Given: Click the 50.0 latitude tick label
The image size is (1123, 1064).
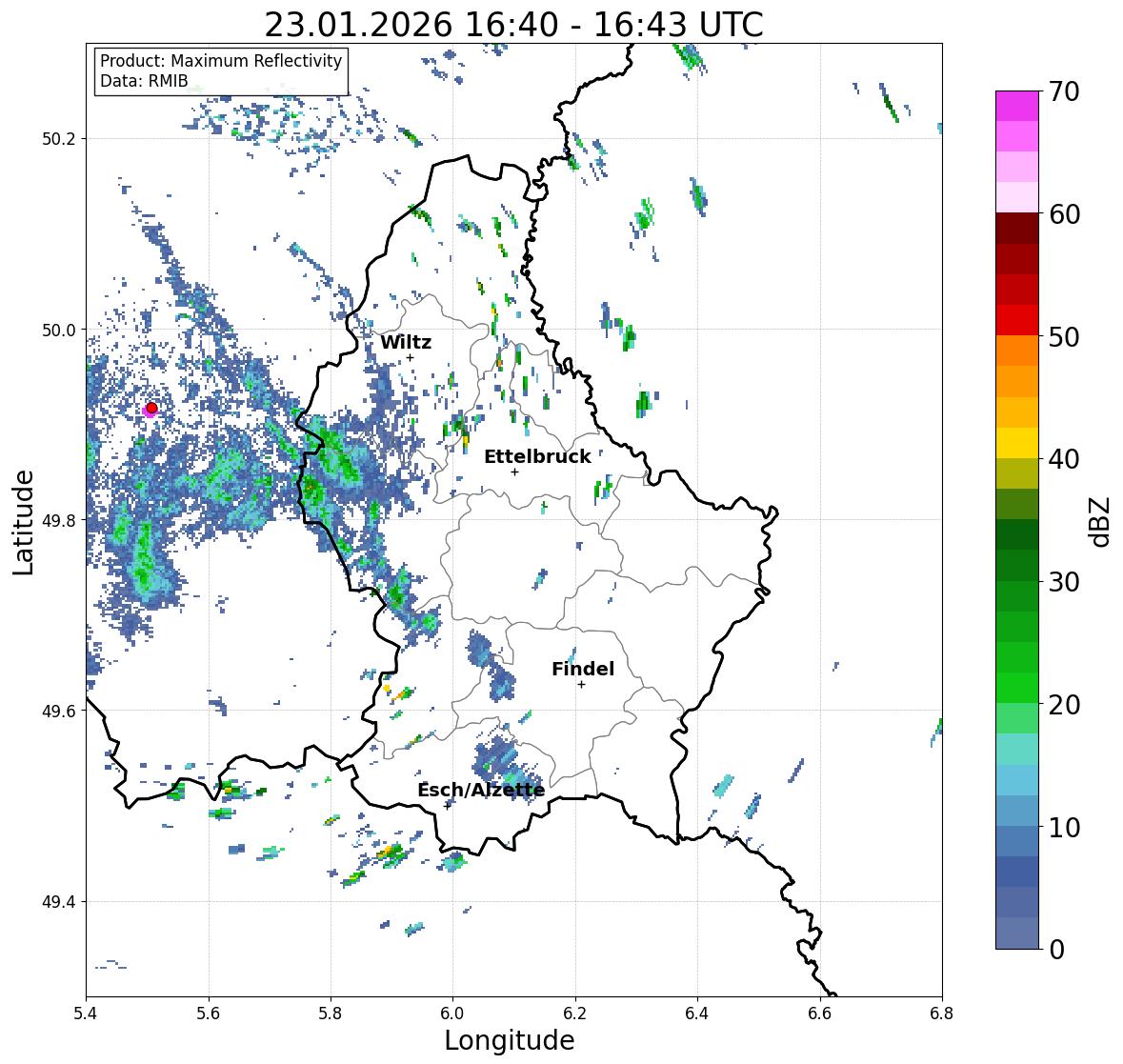Looking at the screenshot, I should [x=59, y=331].
